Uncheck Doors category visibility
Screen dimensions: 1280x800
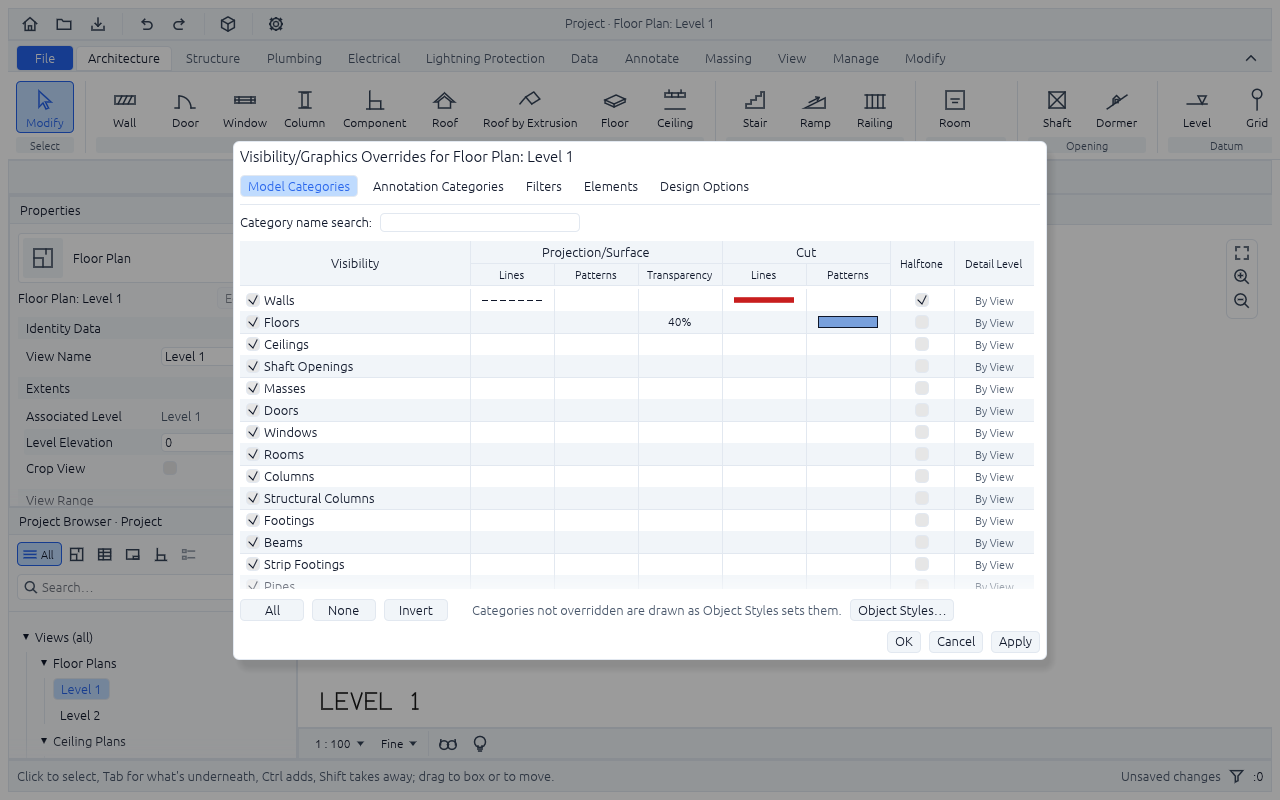pos(253,410)
